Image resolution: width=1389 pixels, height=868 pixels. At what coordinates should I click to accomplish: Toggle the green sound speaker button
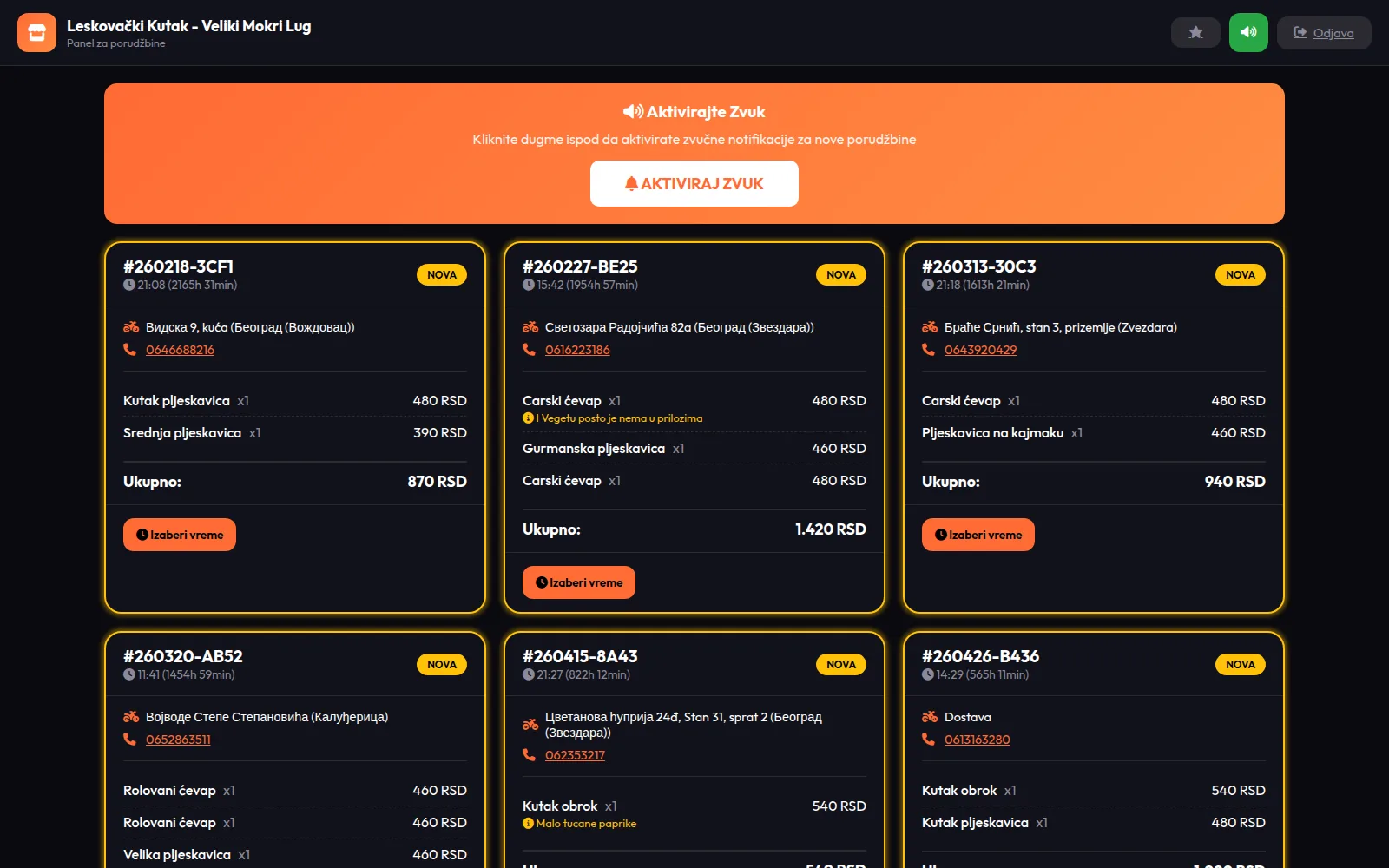(1248, 33)
